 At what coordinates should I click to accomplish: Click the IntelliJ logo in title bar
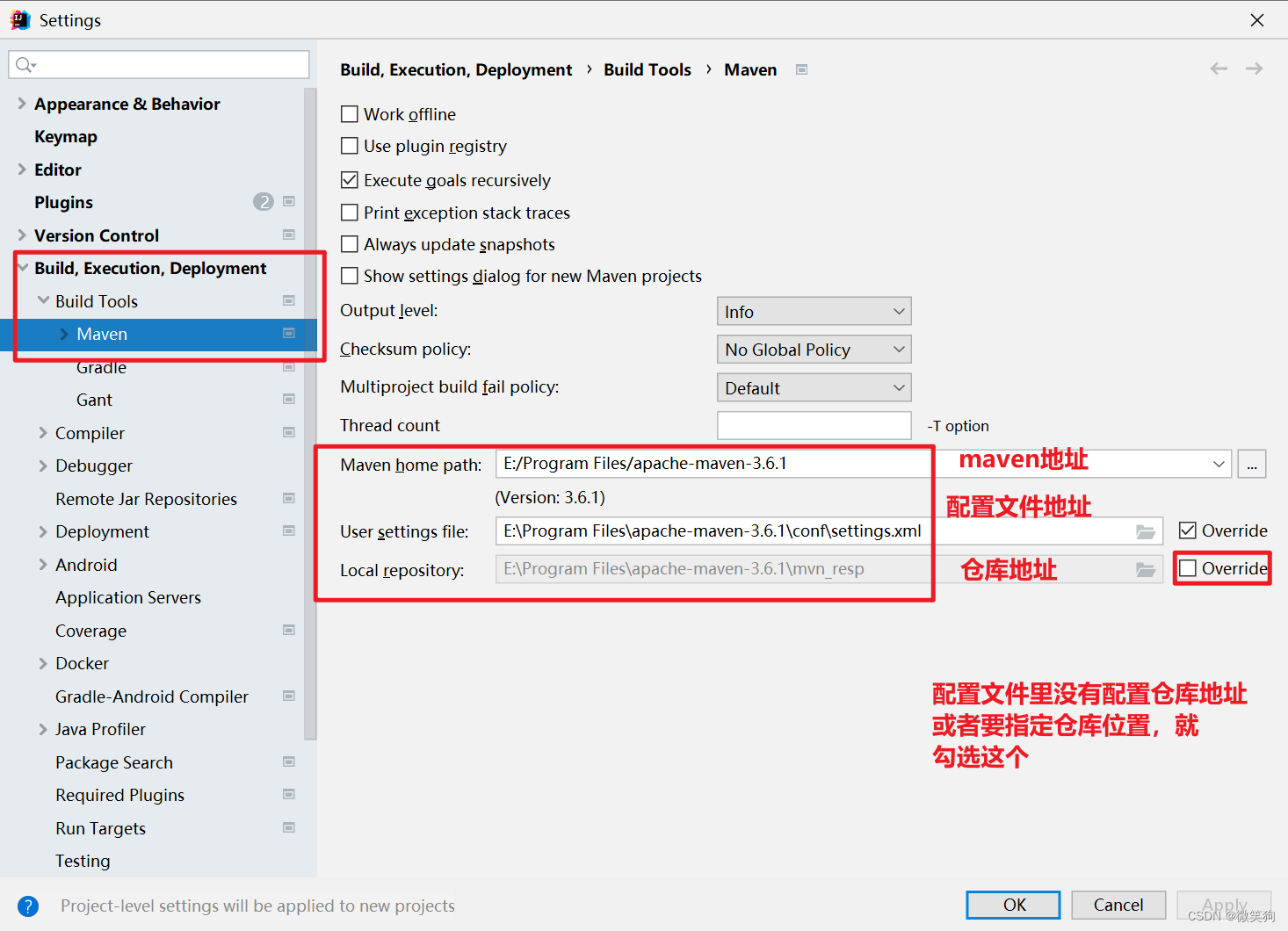(19, 19)
